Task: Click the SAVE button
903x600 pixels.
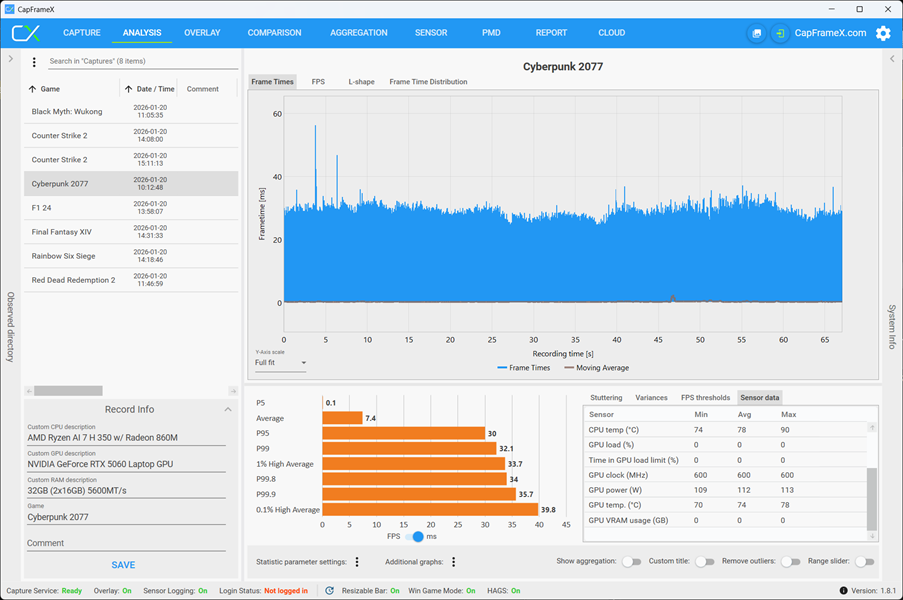Action: 123,565
